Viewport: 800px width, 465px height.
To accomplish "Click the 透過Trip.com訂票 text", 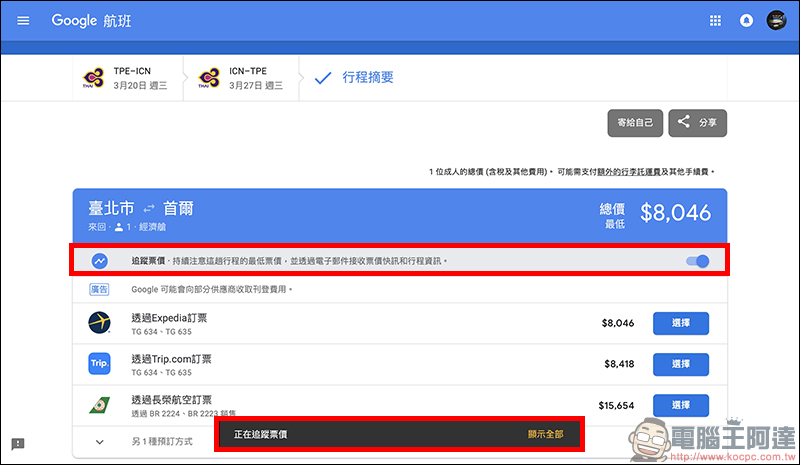I will point(171,359).
